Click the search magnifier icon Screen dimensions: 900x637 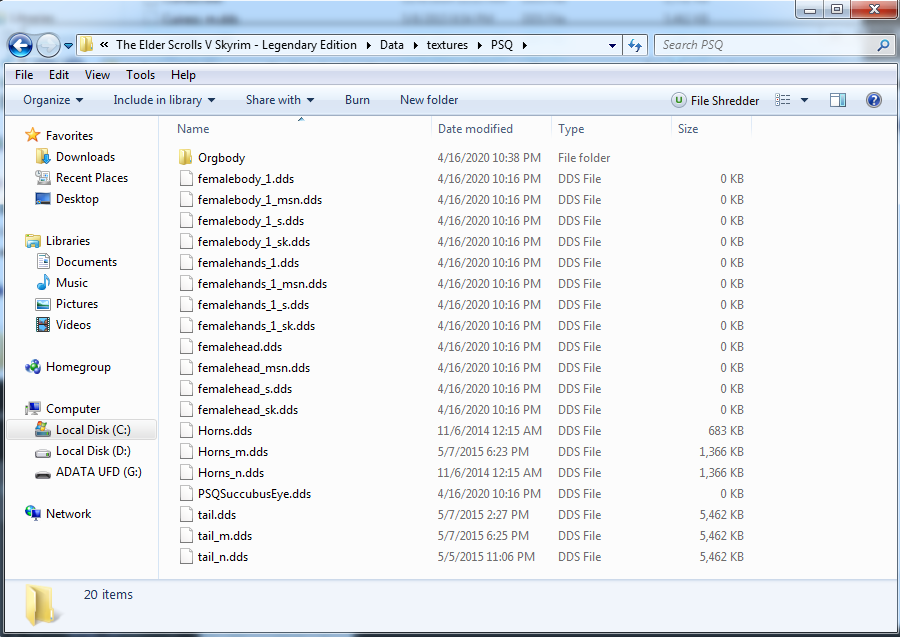[883, 45]
